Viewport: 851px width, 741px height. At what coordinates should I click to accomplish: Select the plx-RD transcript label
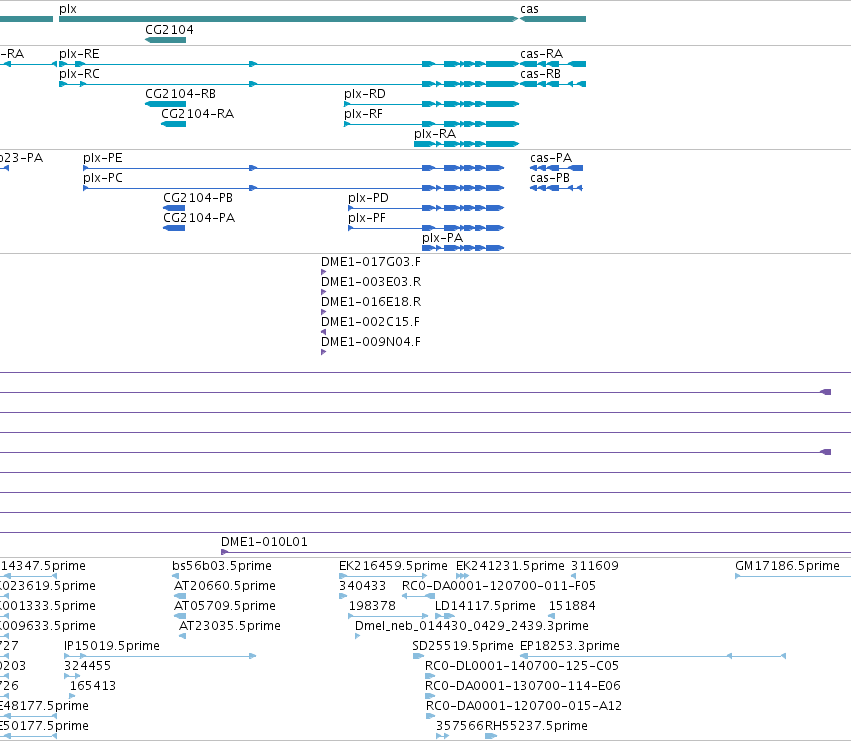coord(365,94)
